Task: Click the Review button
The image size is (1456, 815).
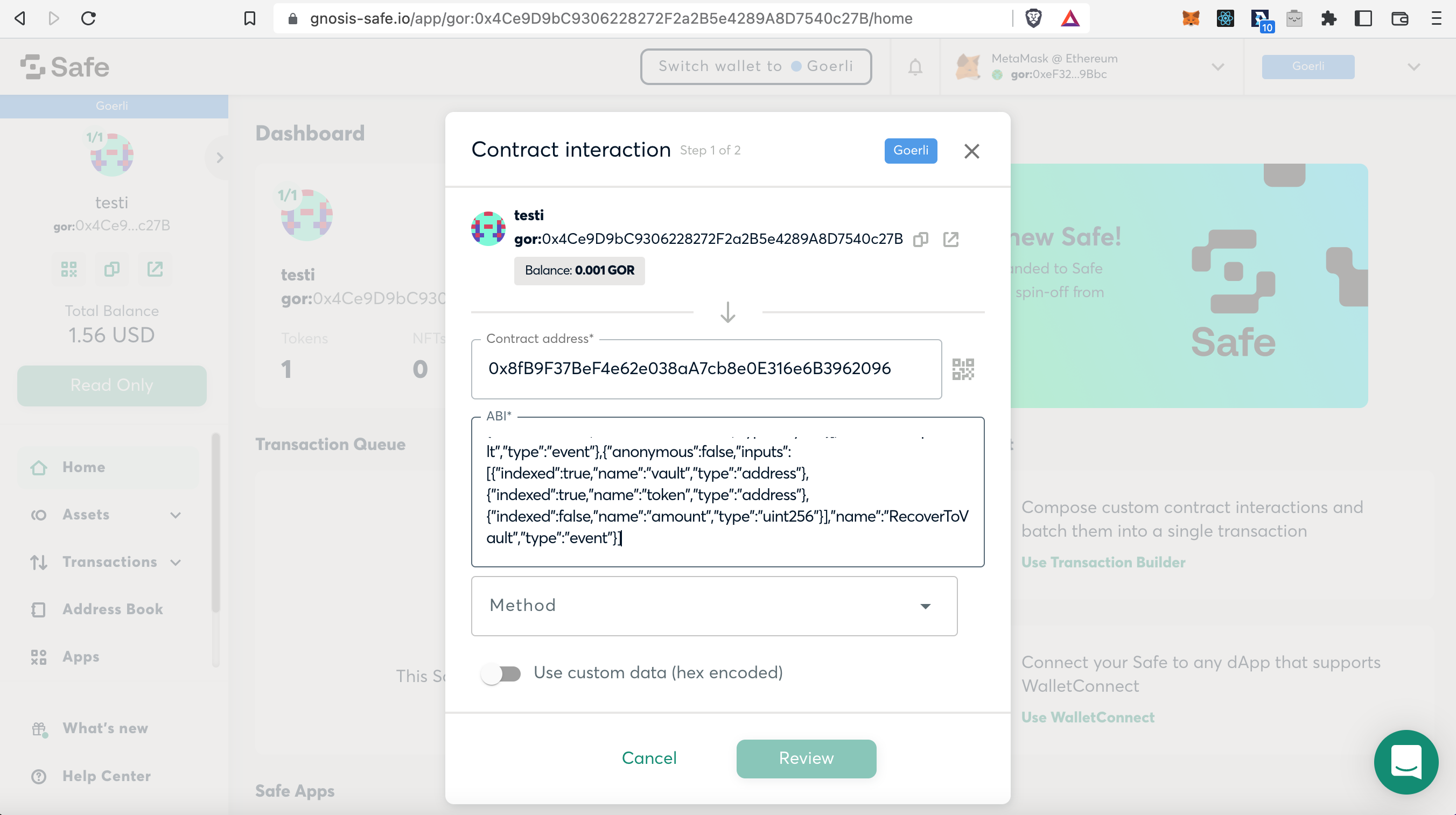Action: click(806, 758)
